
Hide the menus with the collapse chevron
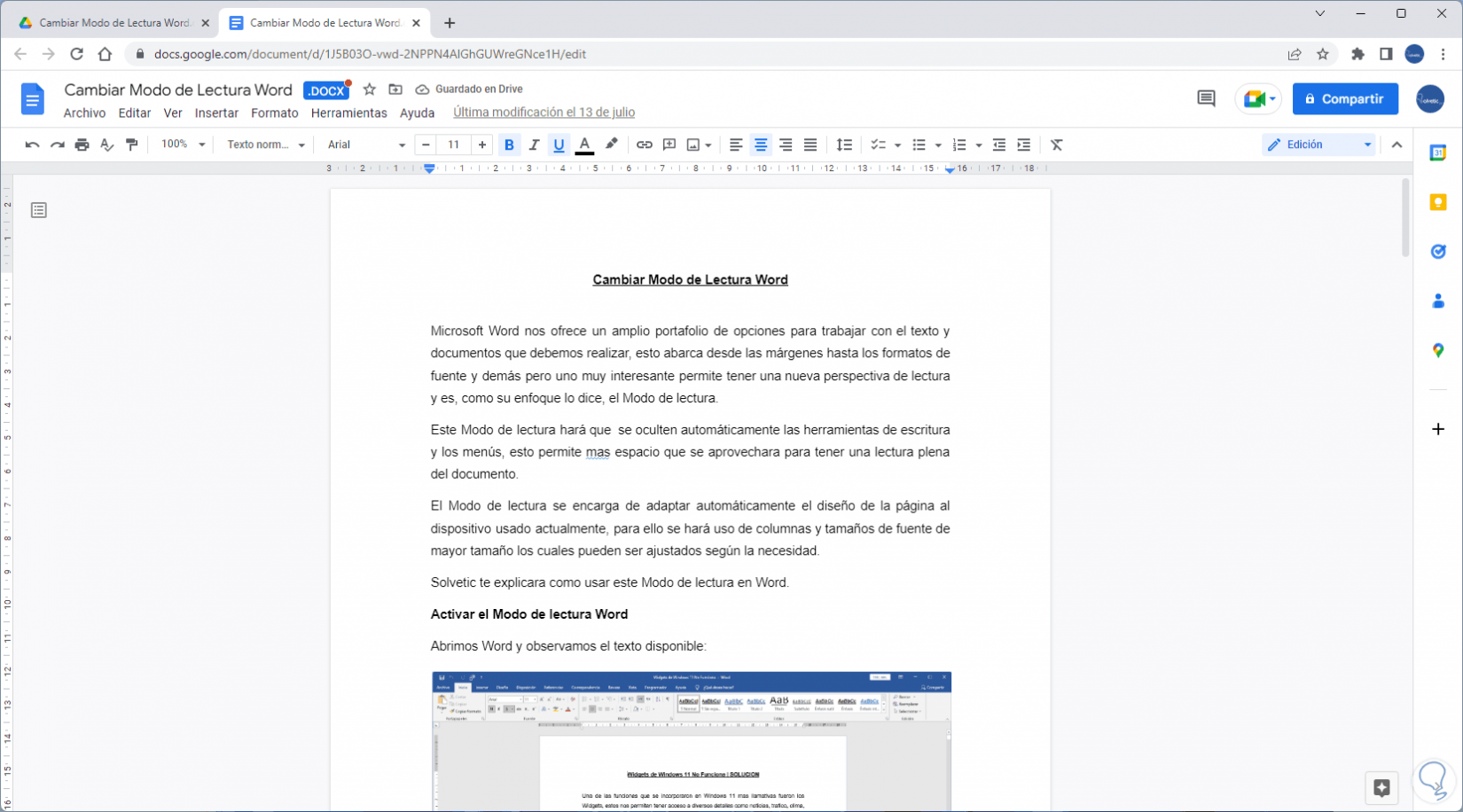(x=1397, y=144)
